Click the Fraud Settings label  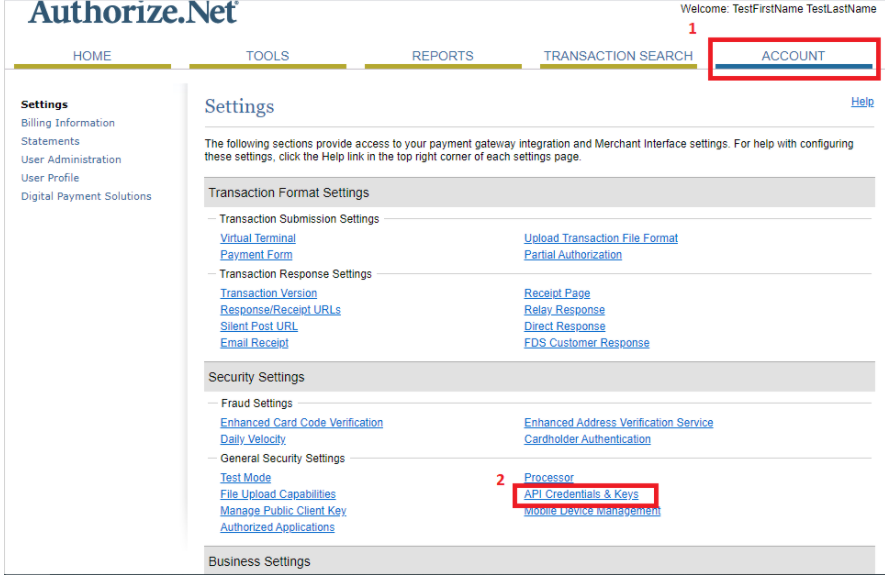(x=257, y=403)
